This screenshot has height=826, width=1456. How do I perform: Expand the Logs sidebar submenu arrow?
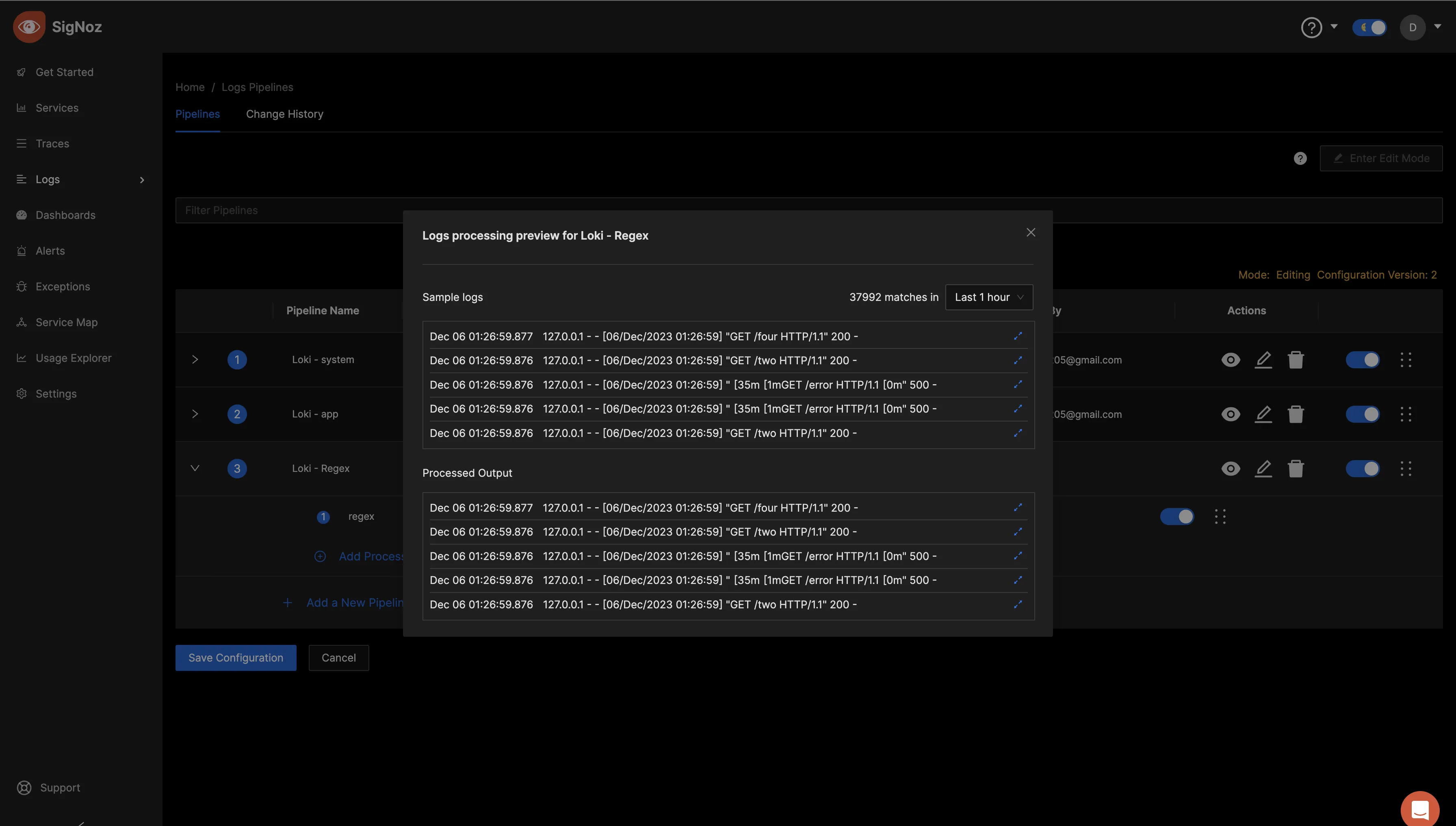pos(142,180)
